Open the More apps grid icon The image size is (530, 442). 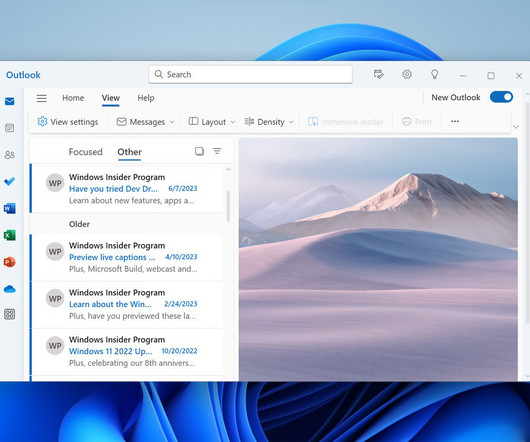(9, 314)
